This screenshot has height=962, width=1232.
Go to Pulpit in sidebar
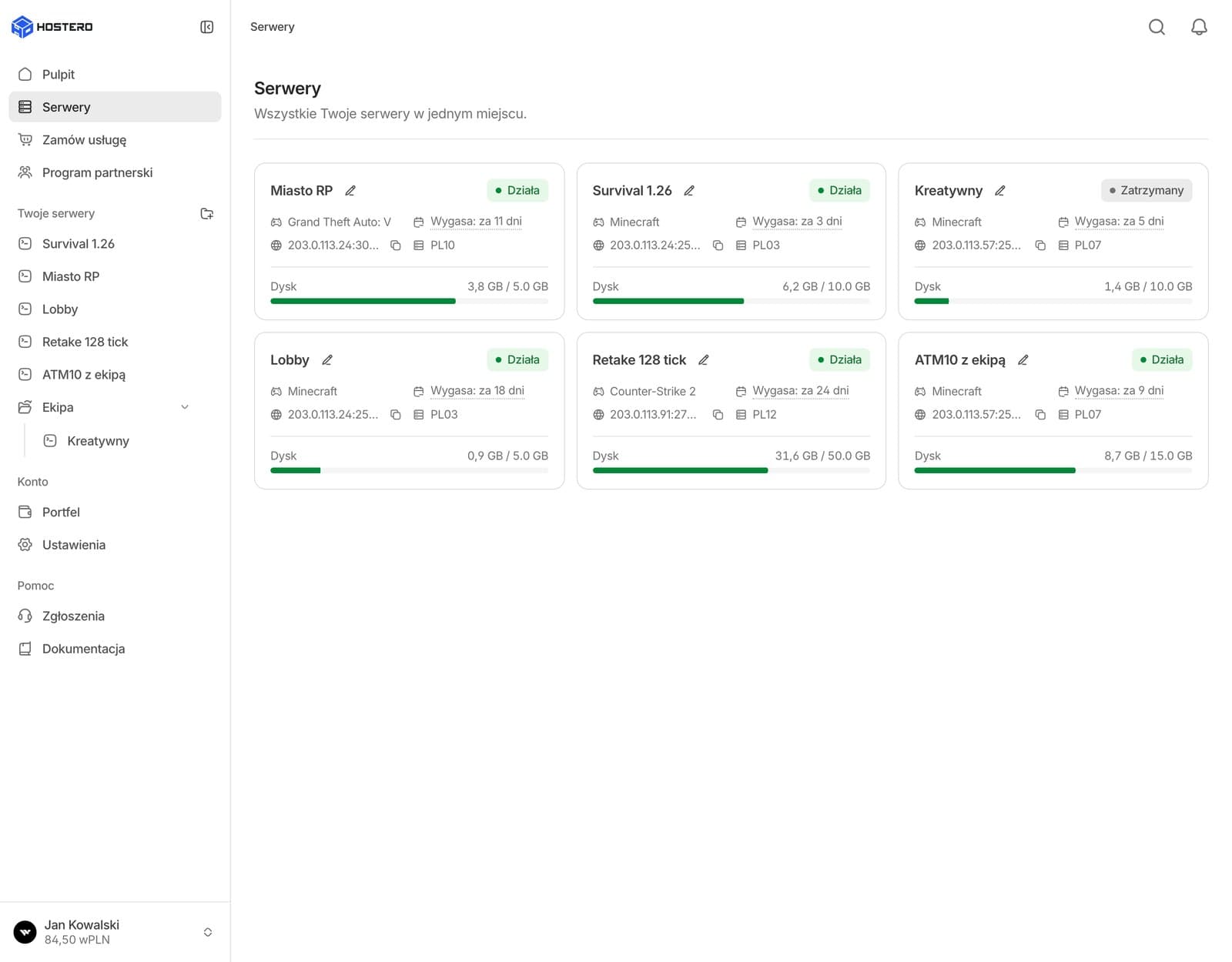115,75
